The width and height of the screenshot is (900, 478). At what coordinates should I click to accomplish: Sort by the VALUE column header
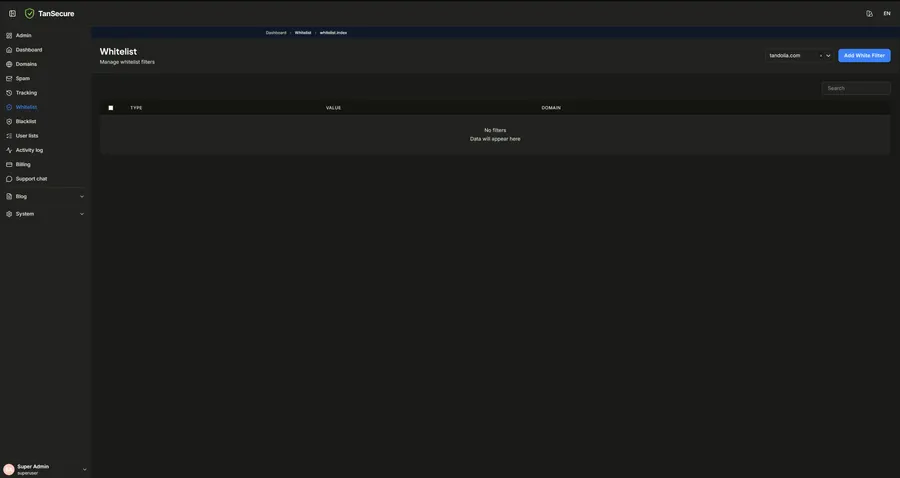point(333,108)
